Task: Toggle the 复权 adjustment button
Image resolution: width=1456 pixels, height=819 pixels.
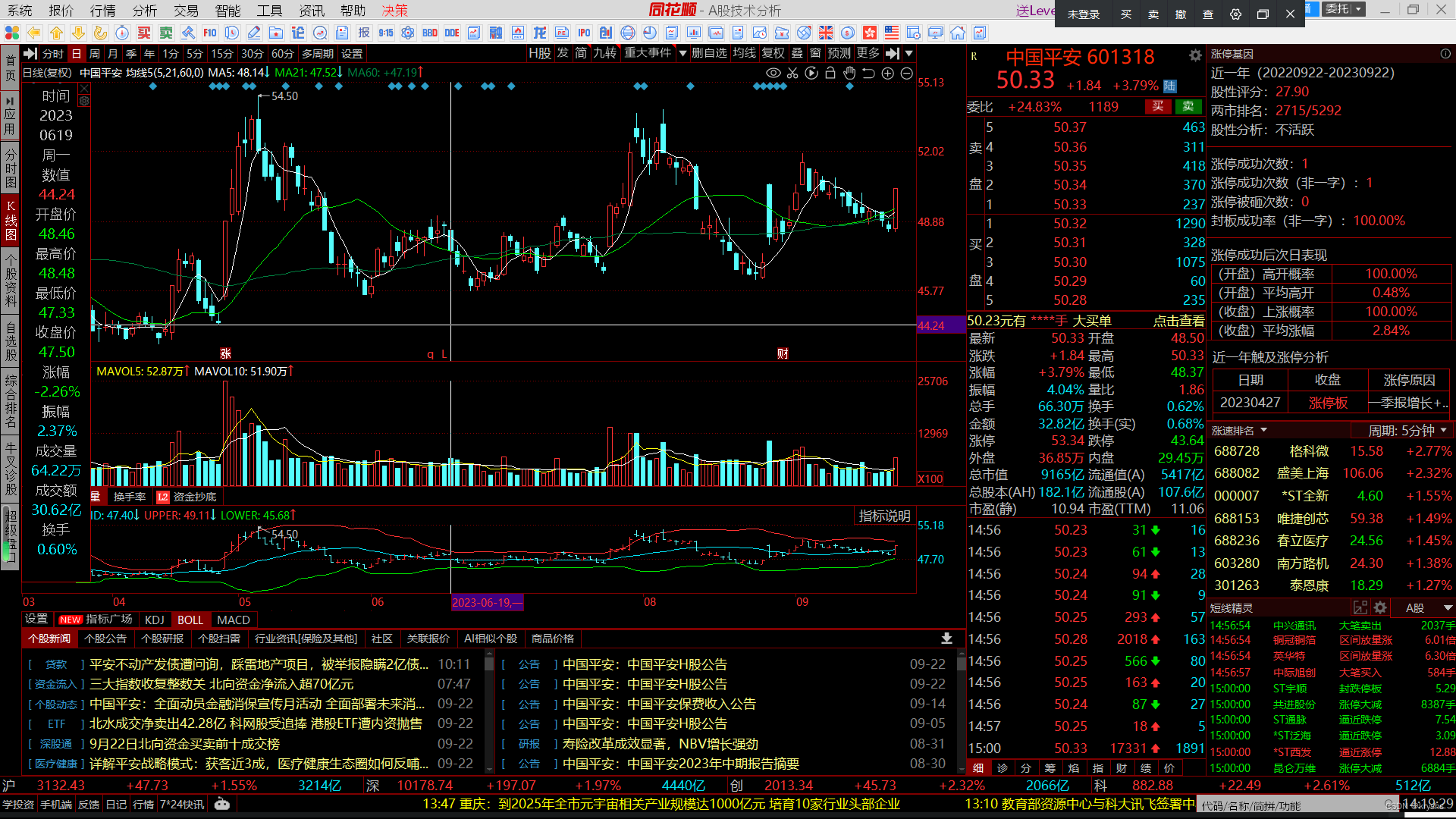Action: [x=773, y=53]
